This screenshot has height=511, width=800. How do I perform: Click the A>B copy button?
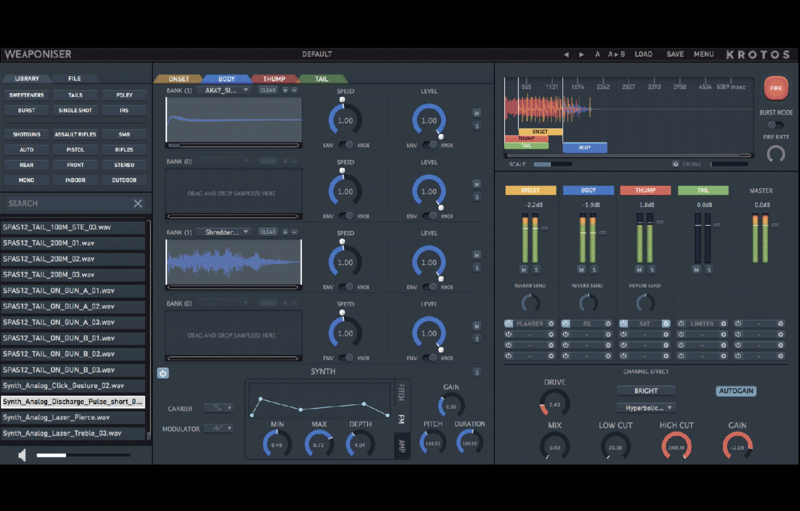(x=616, y=54)
